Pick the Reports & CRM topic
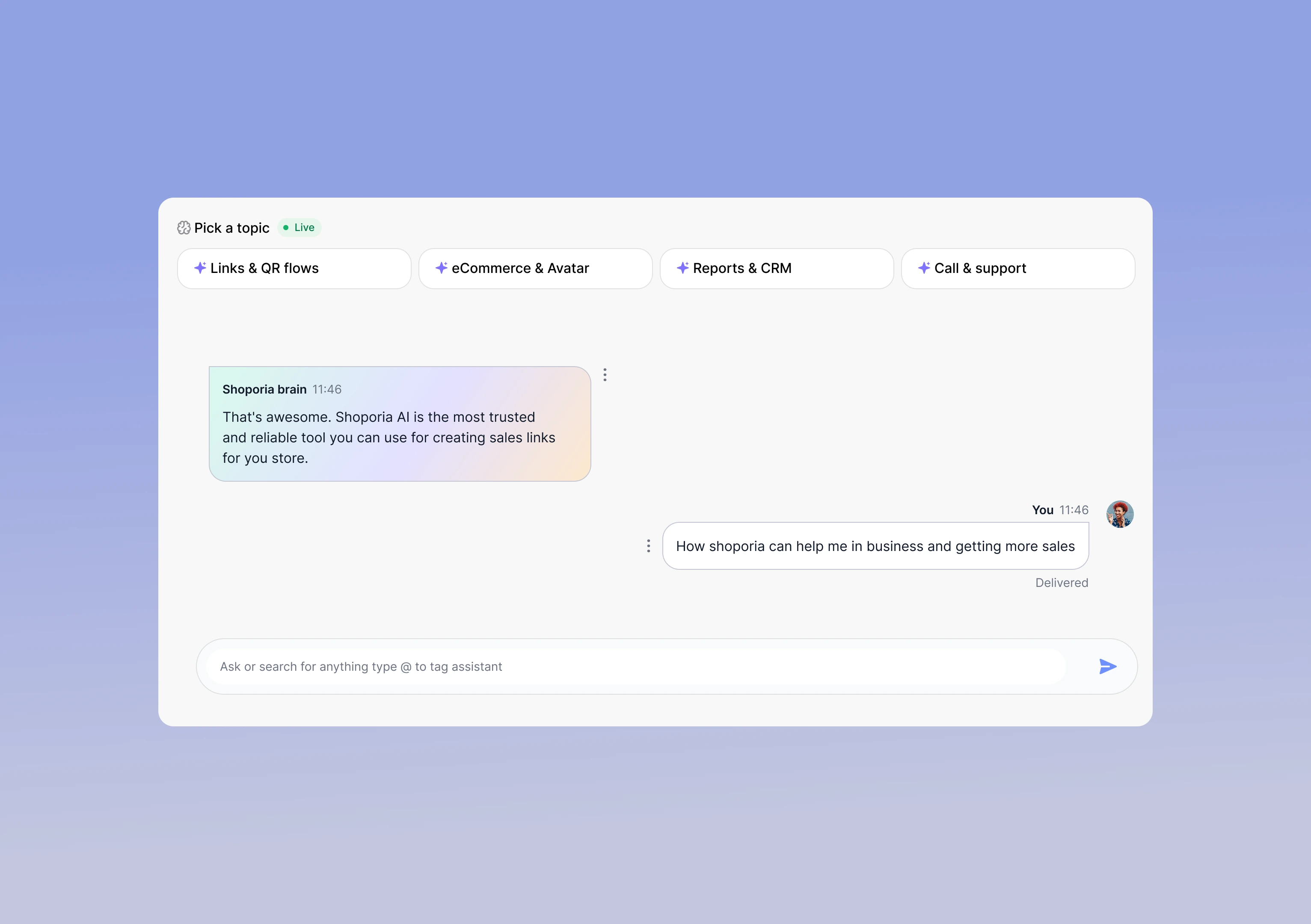This screenshot has width=1311, height=924. coord(777,268)
